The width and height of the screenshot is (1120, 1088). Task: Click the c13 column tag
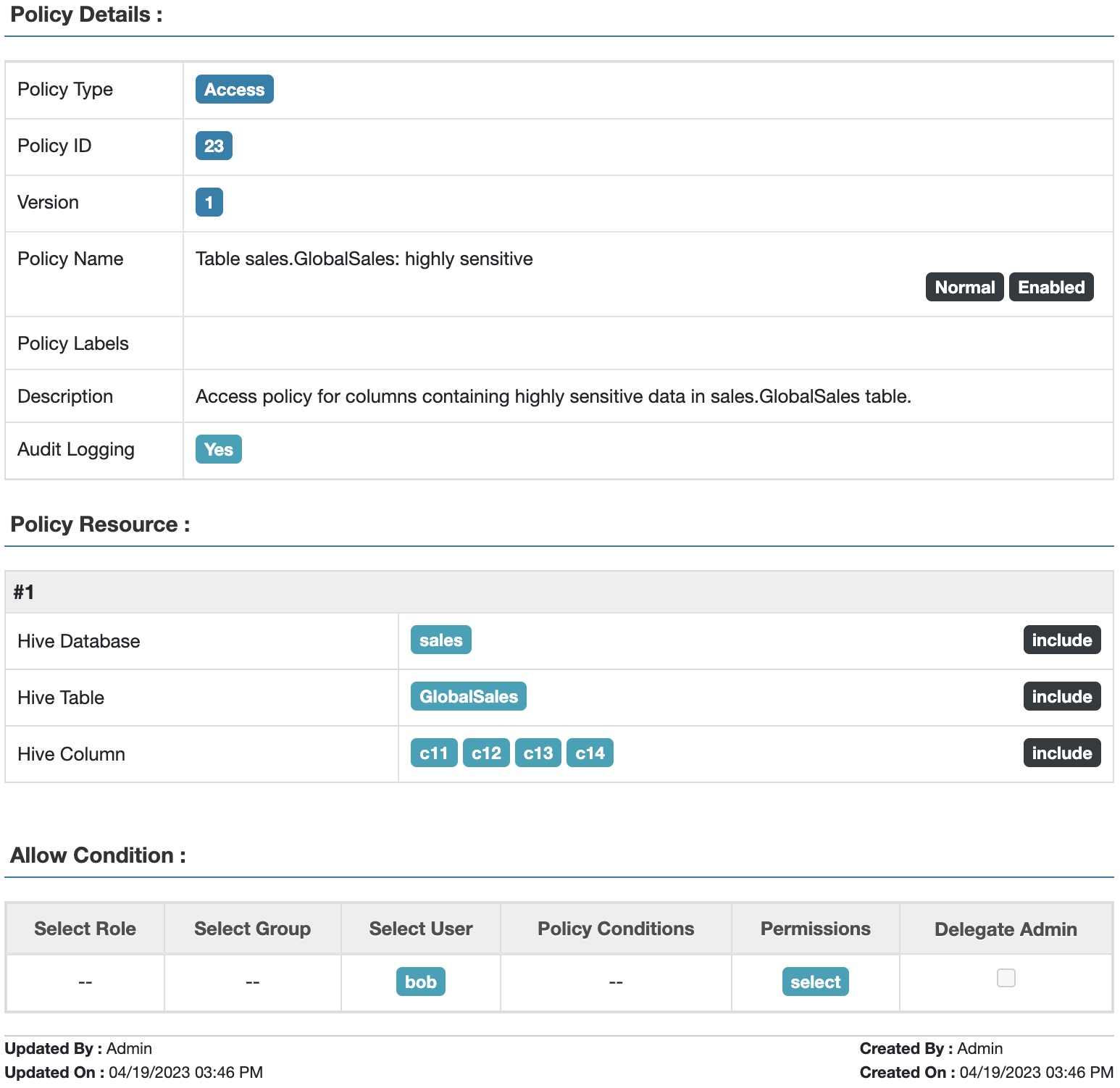pos(538,753)
